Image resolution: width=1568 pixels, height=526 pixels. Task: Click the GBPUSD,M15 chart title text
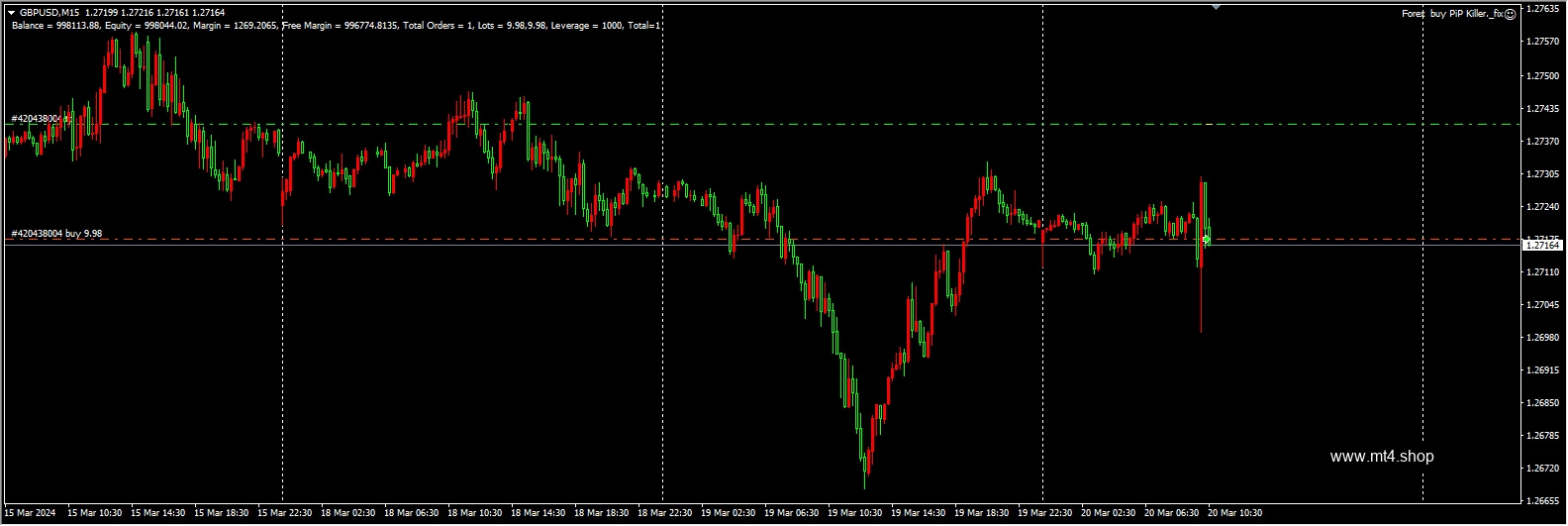coord(49,13)
